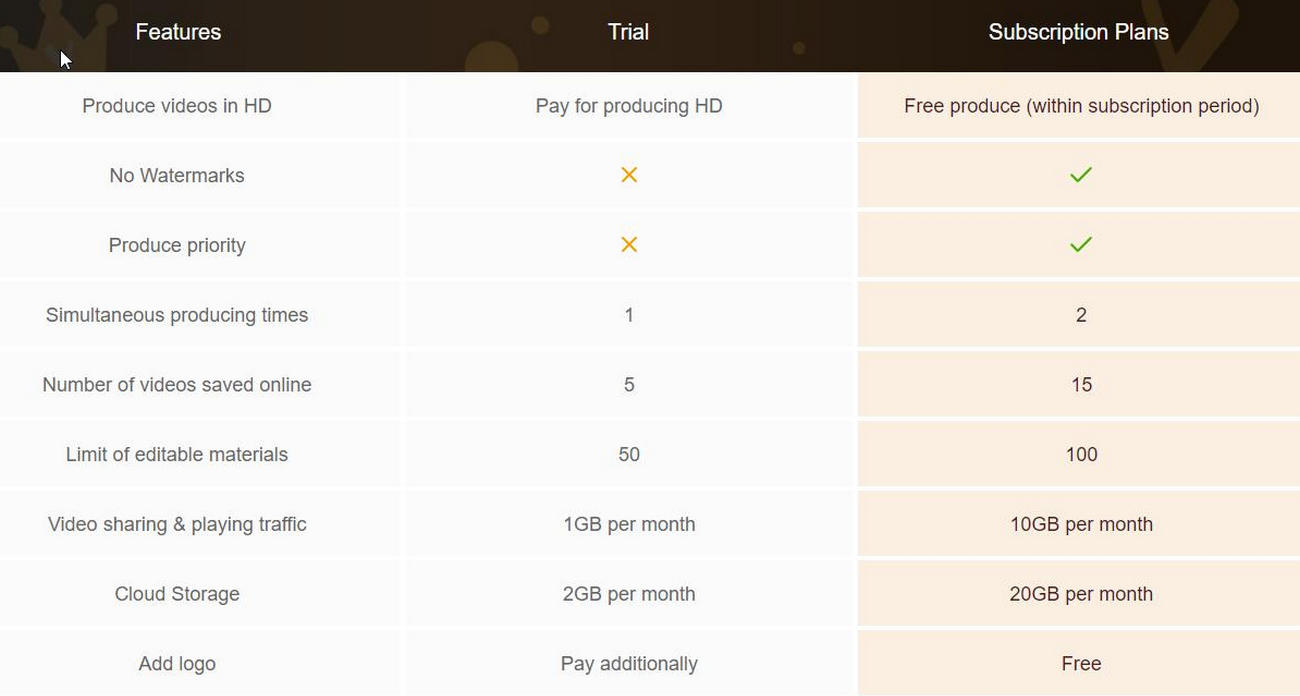Click the orange X for Produce priority trial

[629, 245]
